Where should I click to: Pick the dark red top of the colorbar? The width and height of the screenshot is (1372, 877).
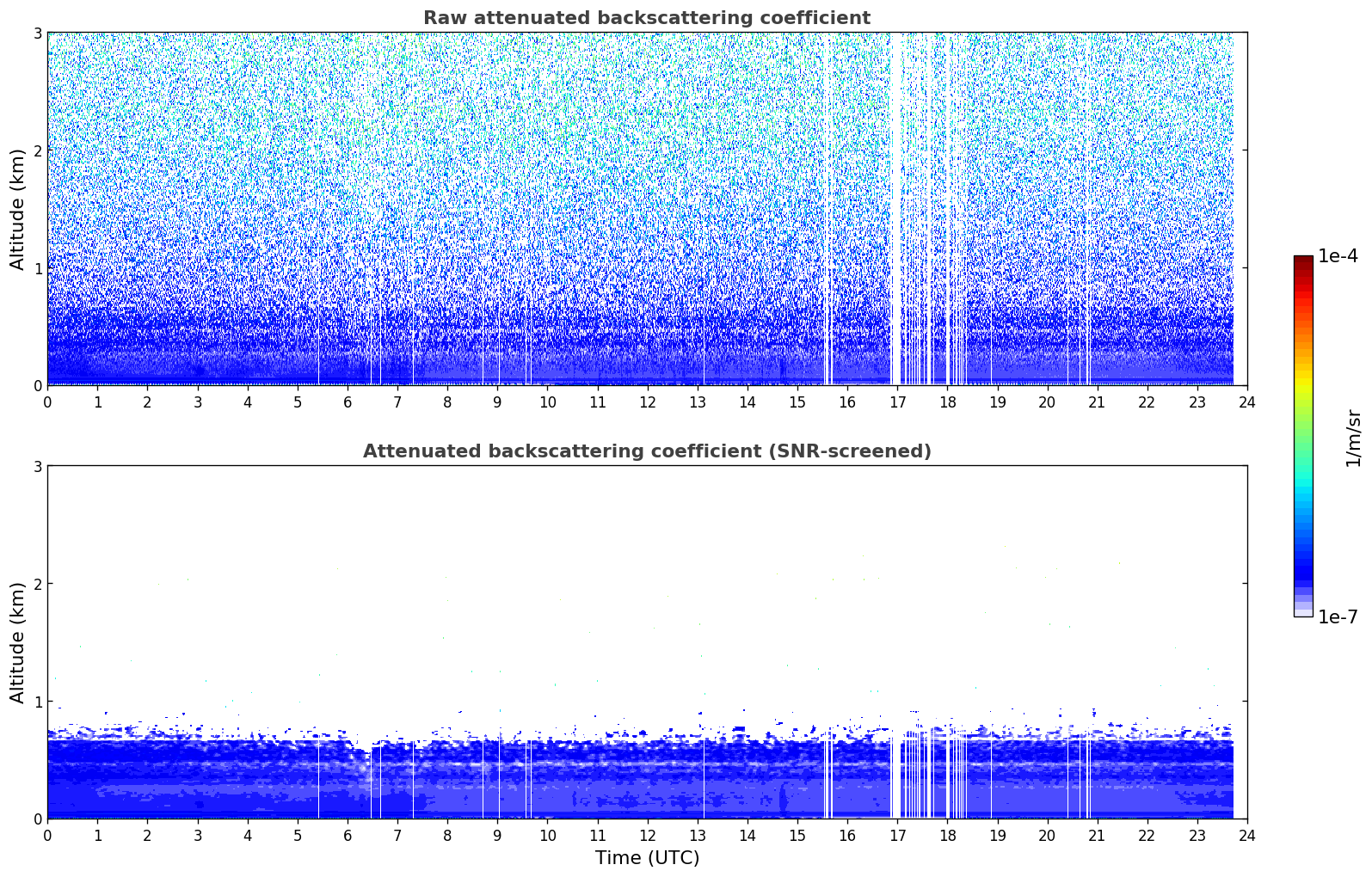[x=1302, y=261]
